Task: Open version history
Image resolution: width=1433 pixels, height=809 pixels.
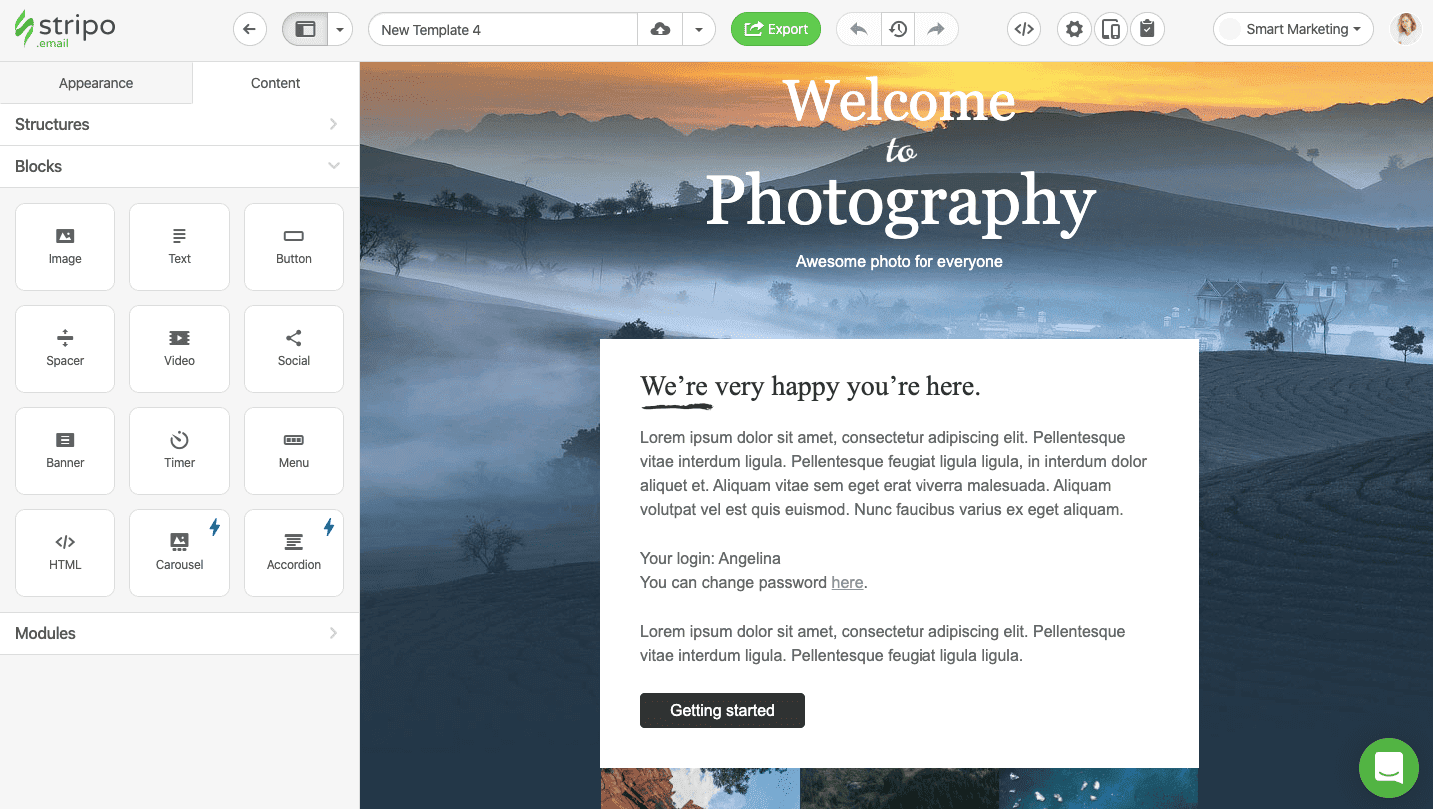Action: coord(897,29)
